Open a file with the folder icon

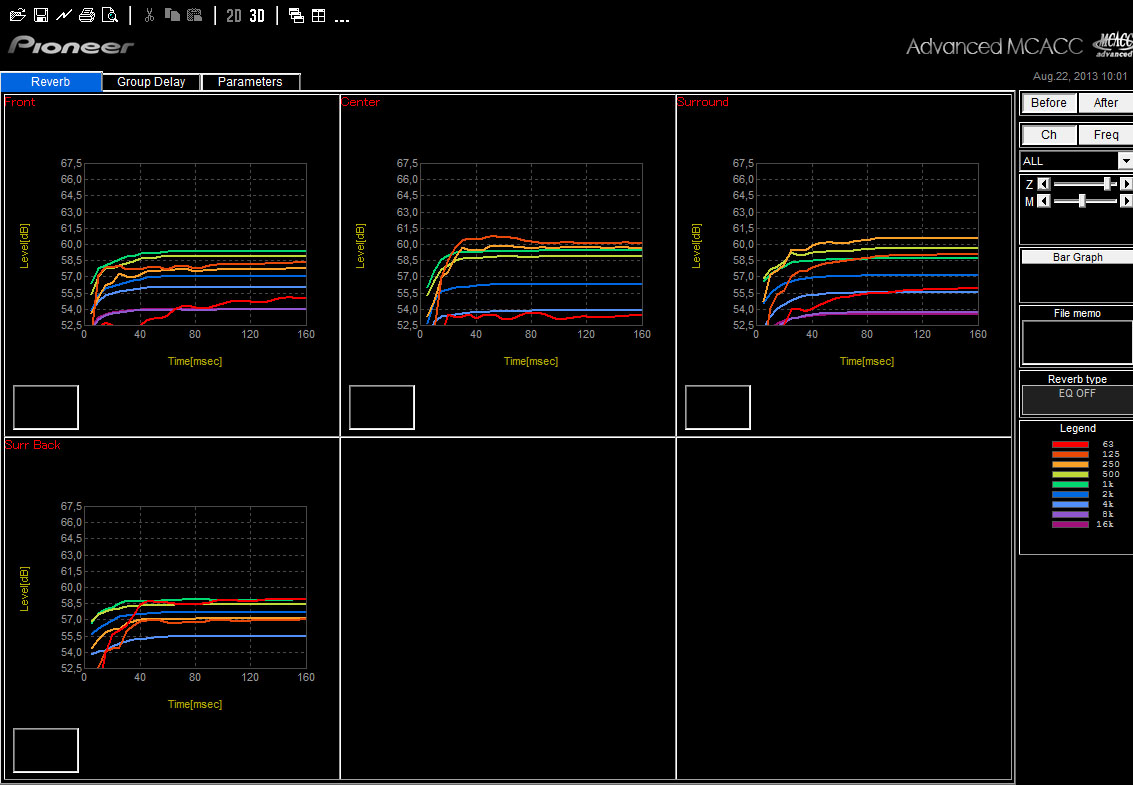[x=17, y=15]
